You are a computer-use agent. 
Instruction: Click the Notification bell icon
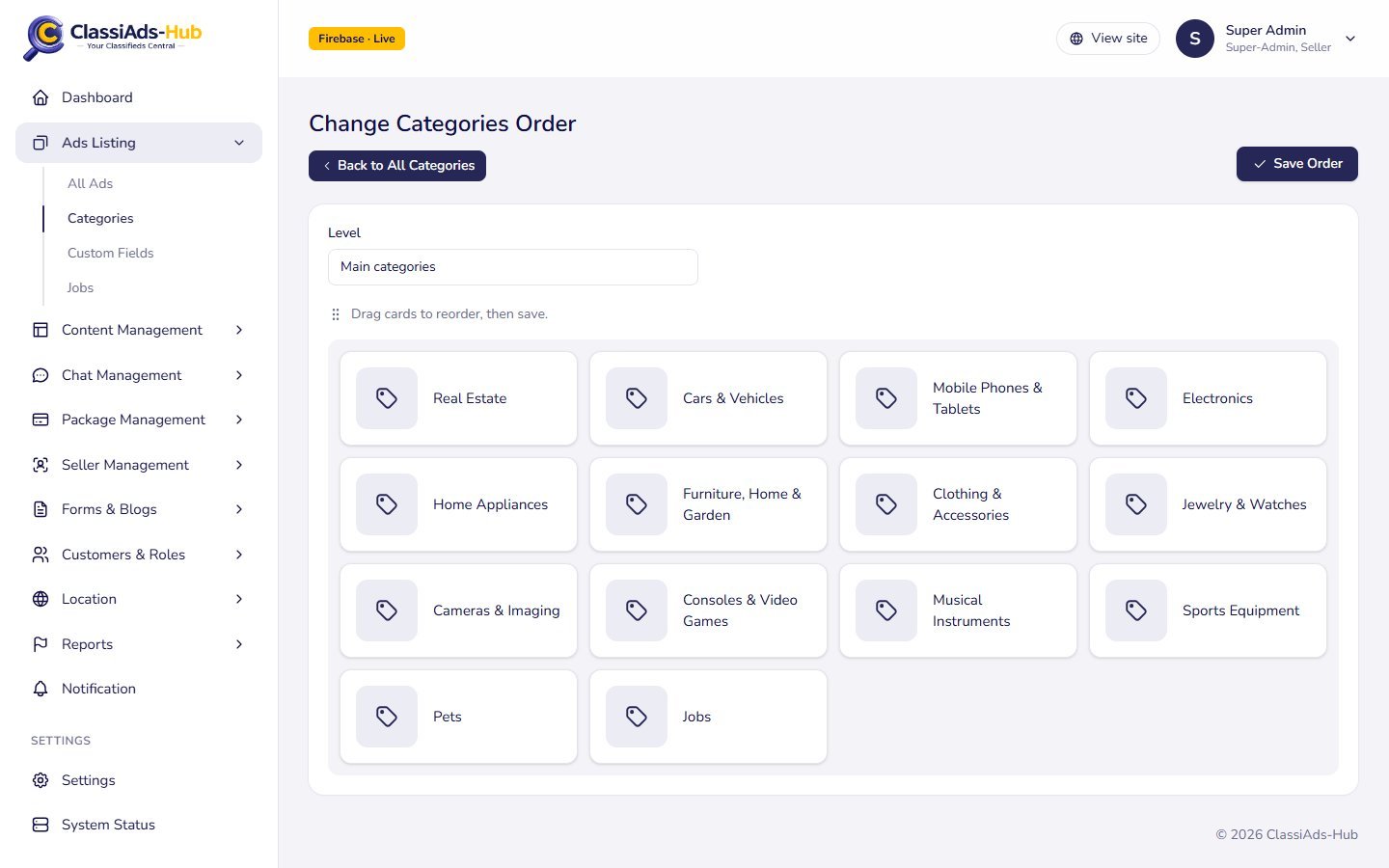41,689
